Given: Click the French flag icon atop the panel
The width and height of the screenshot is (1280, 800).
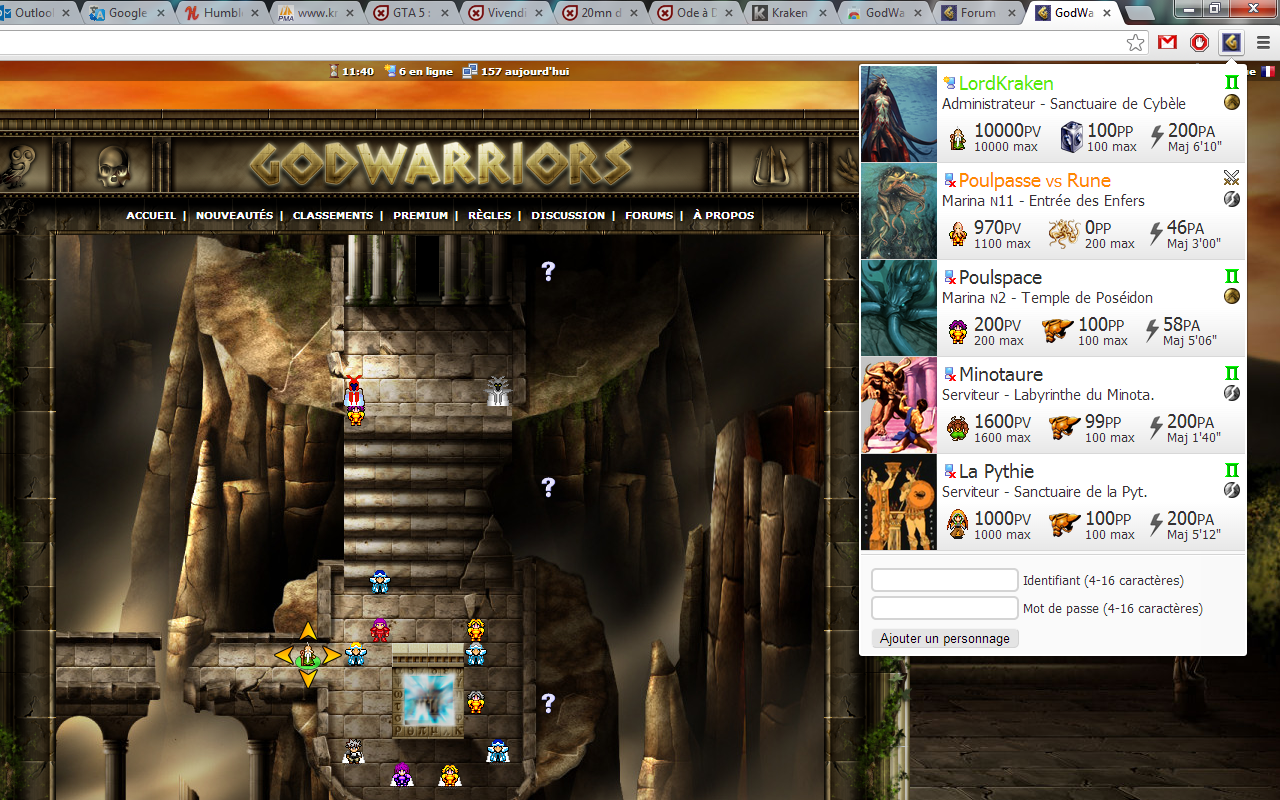Looking at the screenshot, I should coord(1268,71).
